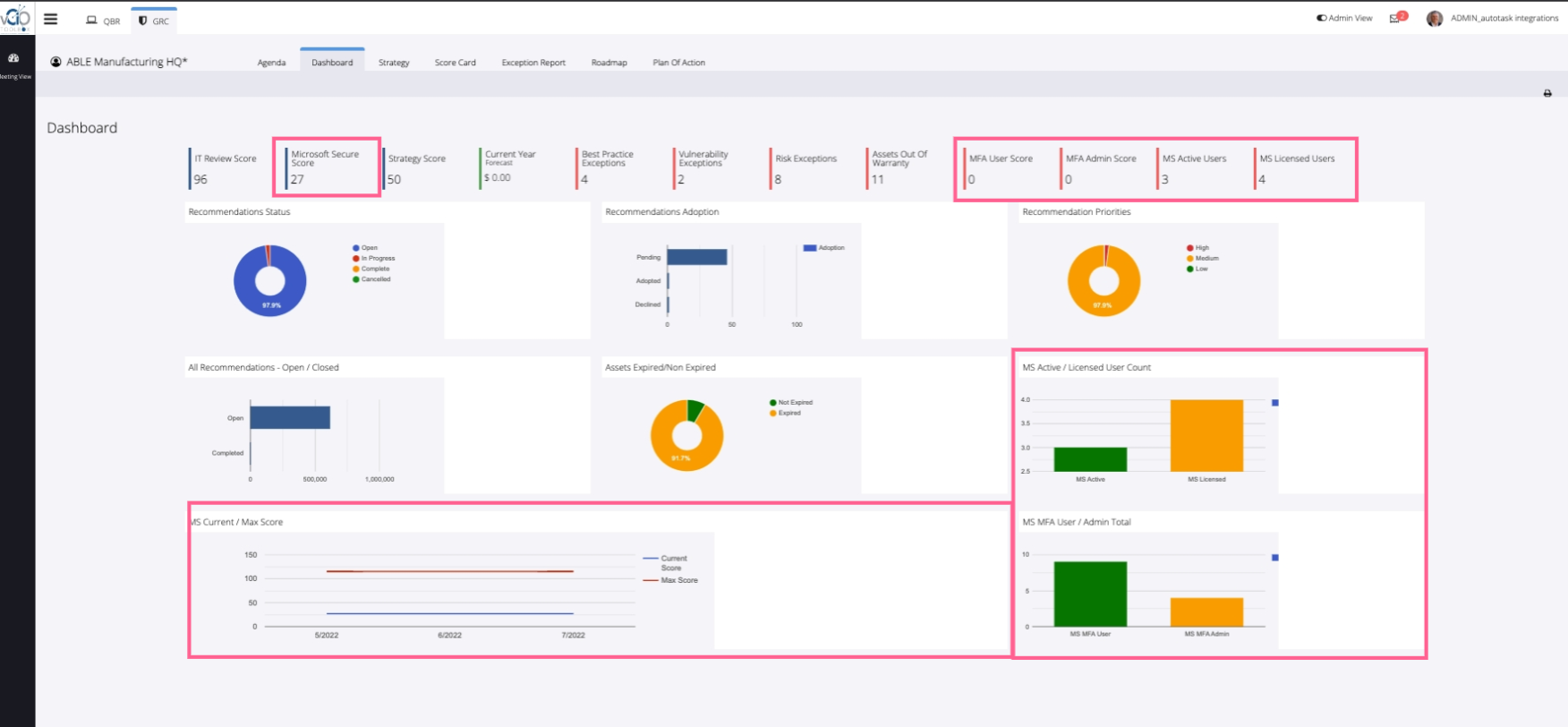The height and width of the screenshot is (727, 1568).
Task: Open the Agenda tab
Action: 271,63
